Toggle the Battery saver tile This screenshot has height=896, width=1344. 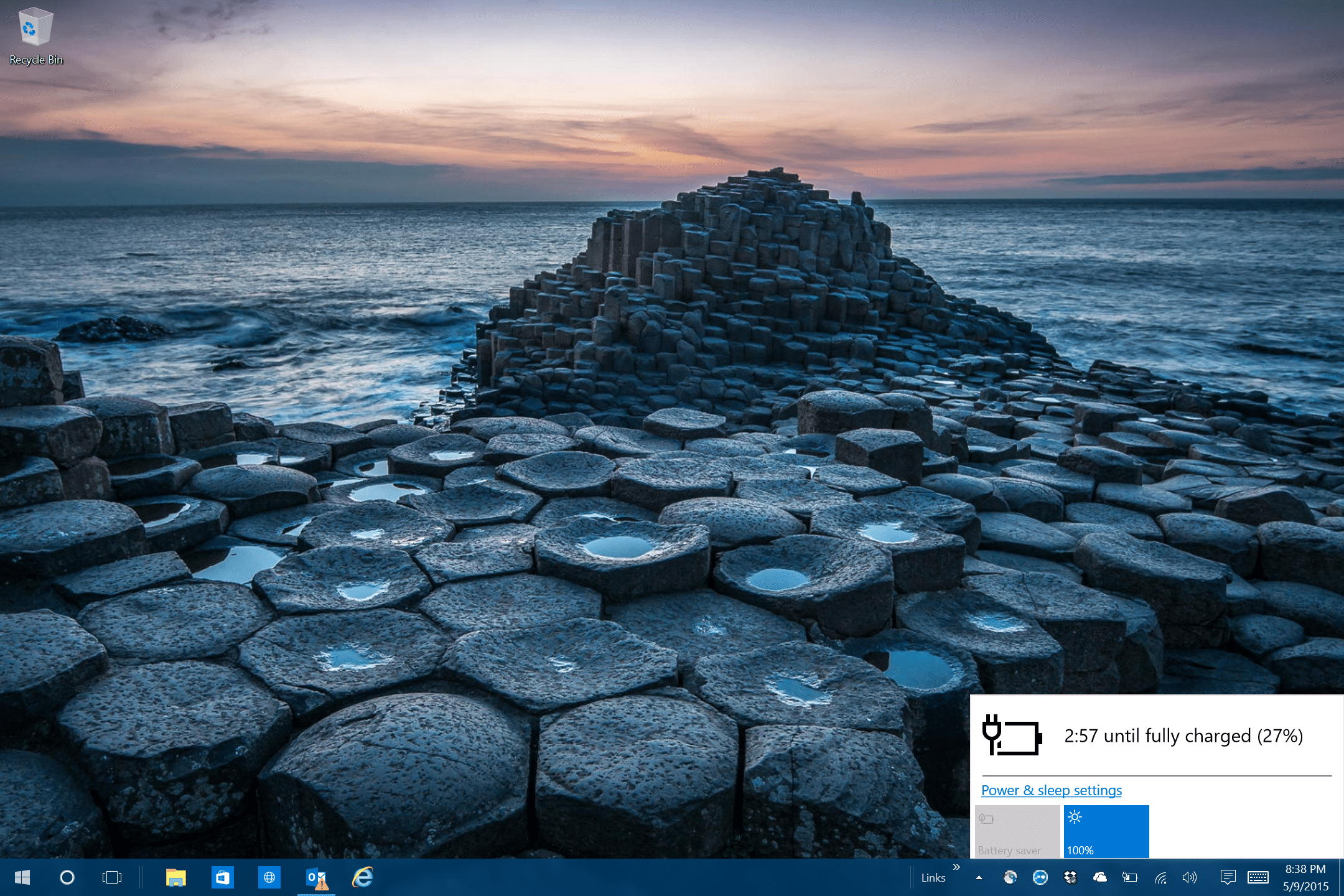tap(1017, 832)
